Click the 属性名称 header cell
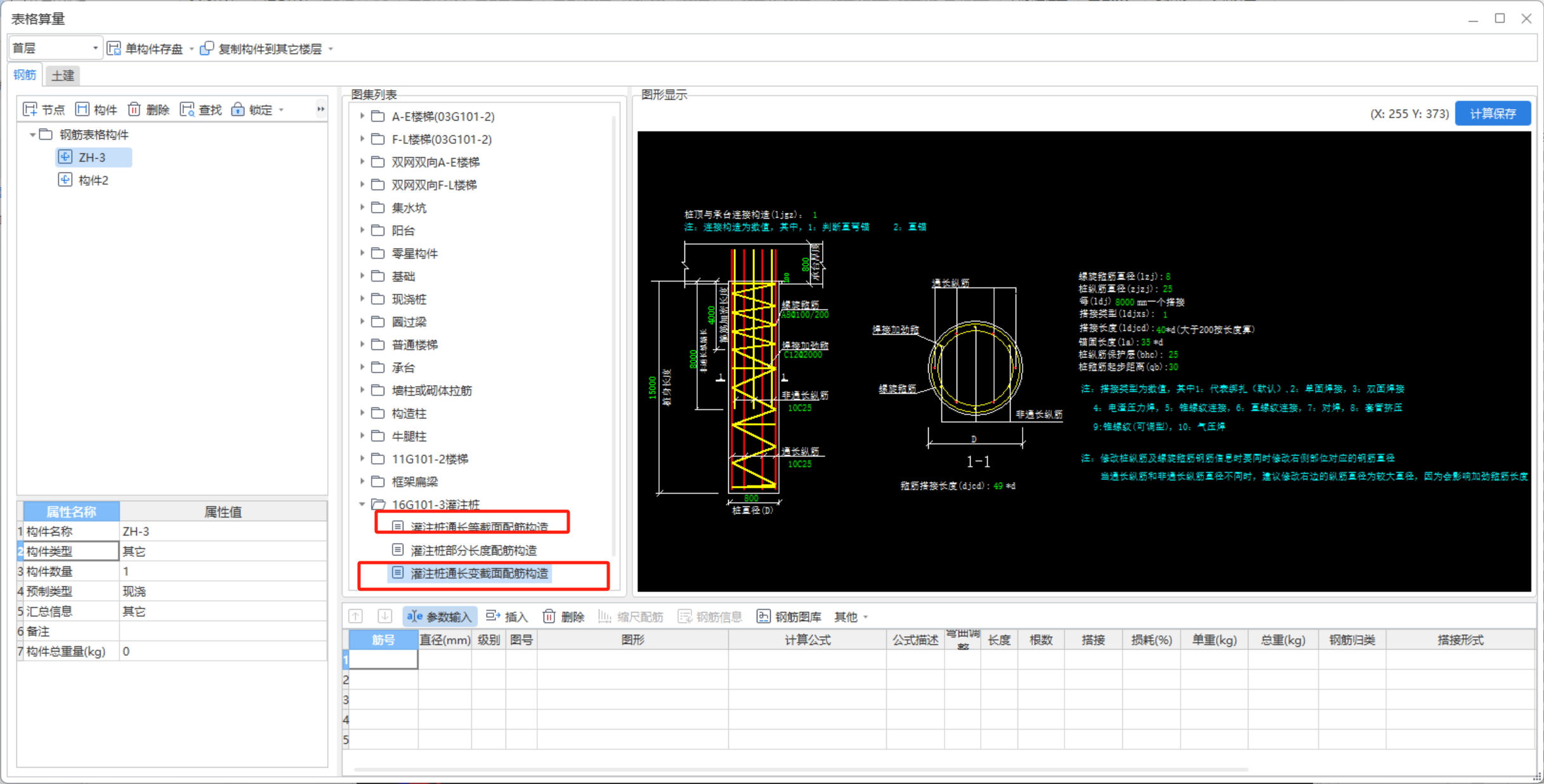The height and width of the screenshot is (784, 1544). point(71,511)
